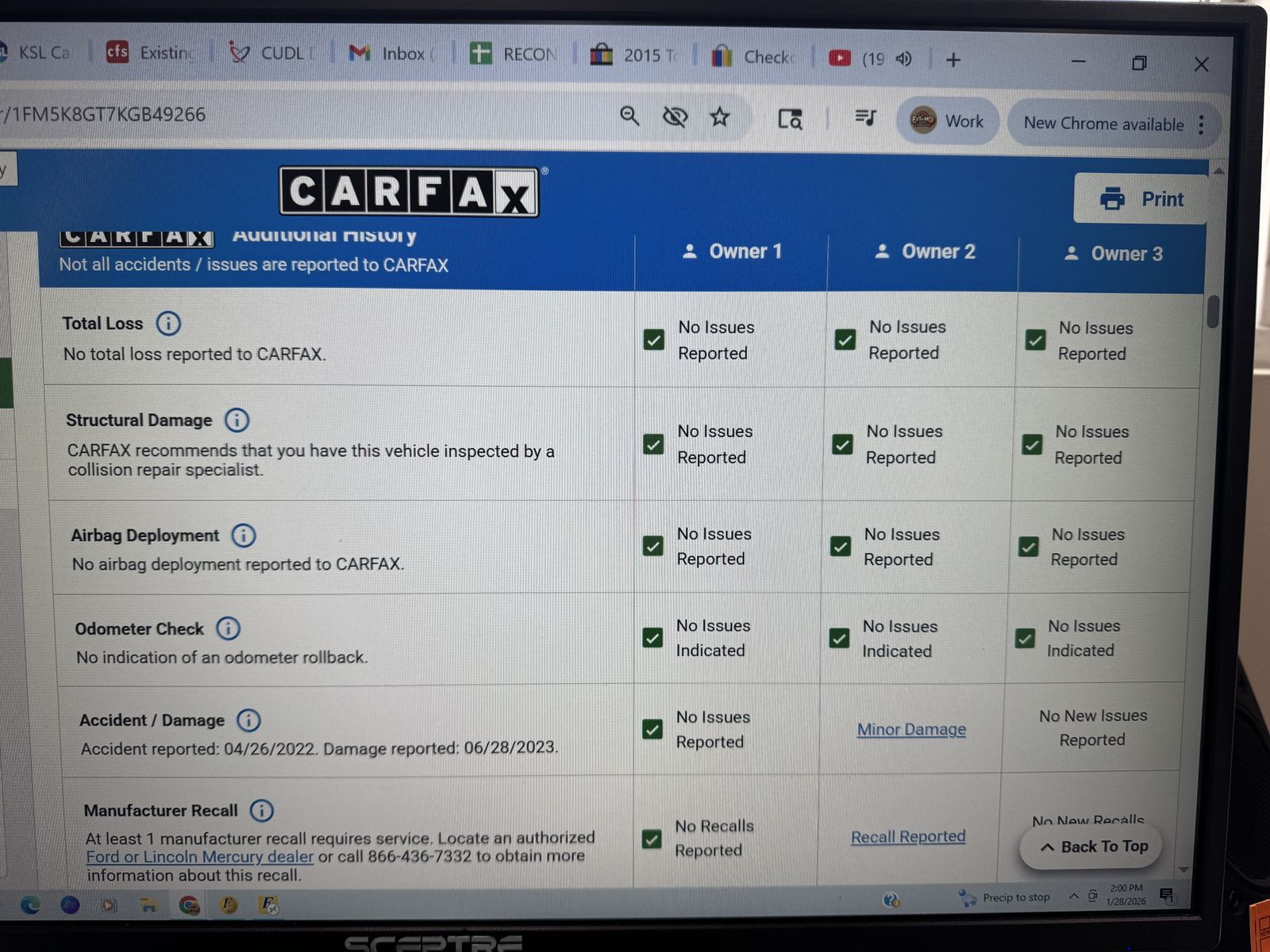The image size is (1270, 952).
Task: Open info icon next to Odometer Check
Action: (229, 629)
